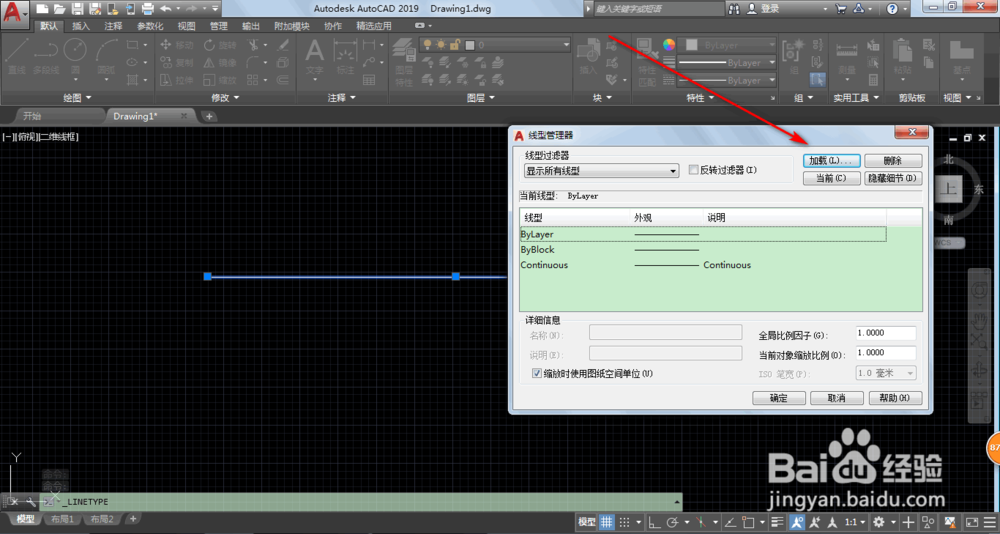Expand the 图层 panel dropdown
The width and height of the screenshot is (1000, 534).
pyautogui.click(x=483, y=98)
